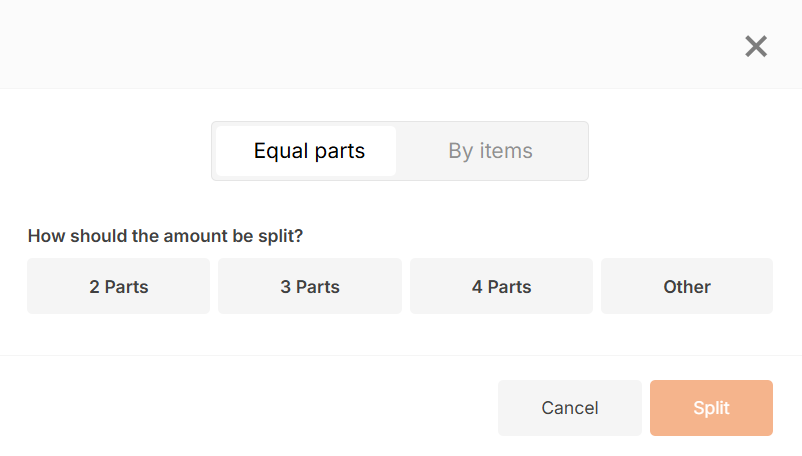Select the 3 Parts option
Image resolution: width=802 pixels, height=456 pixels.
point(310,286)
